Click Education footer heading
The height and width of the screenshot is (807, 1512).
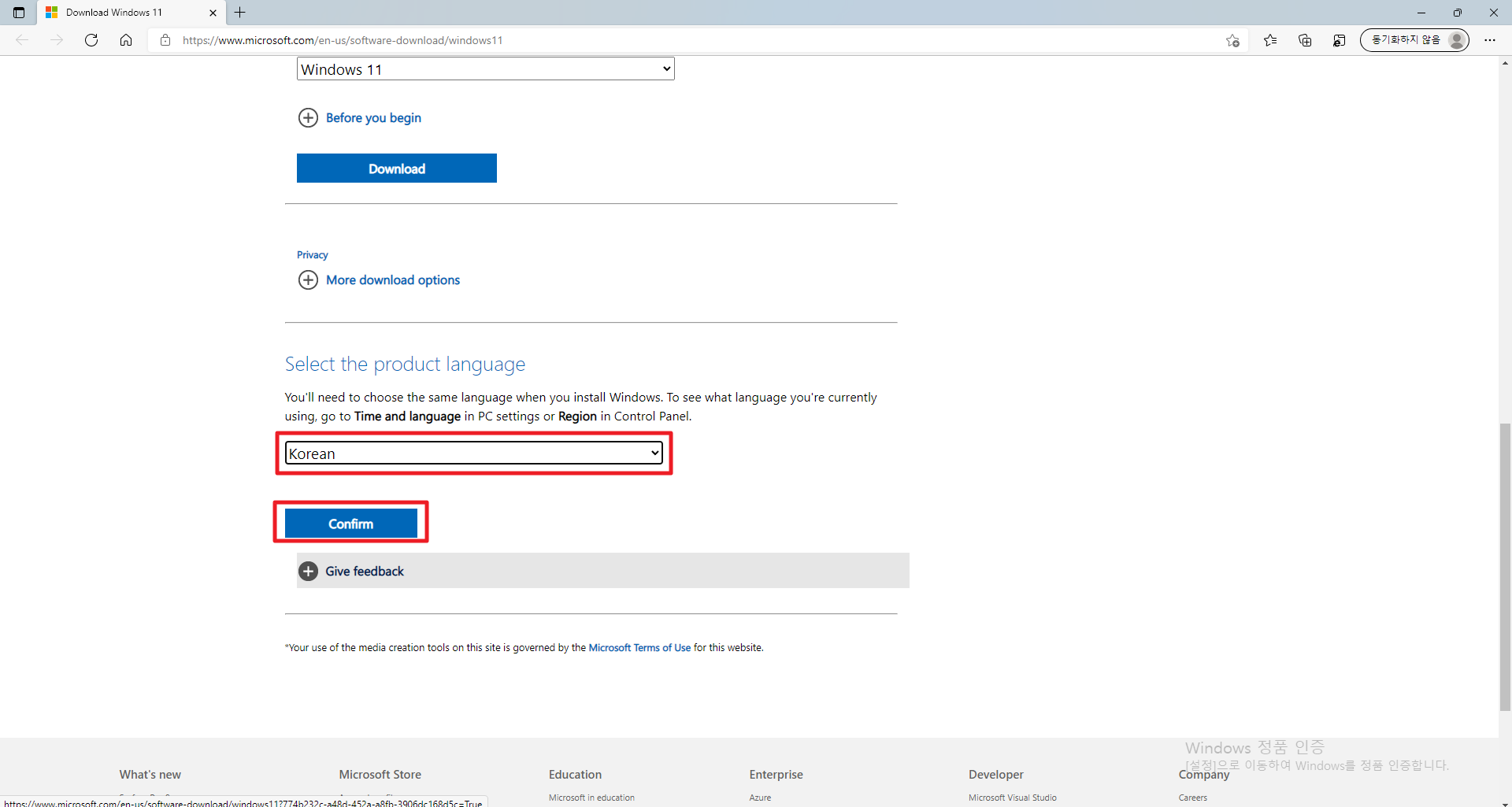tap(575, 775)
